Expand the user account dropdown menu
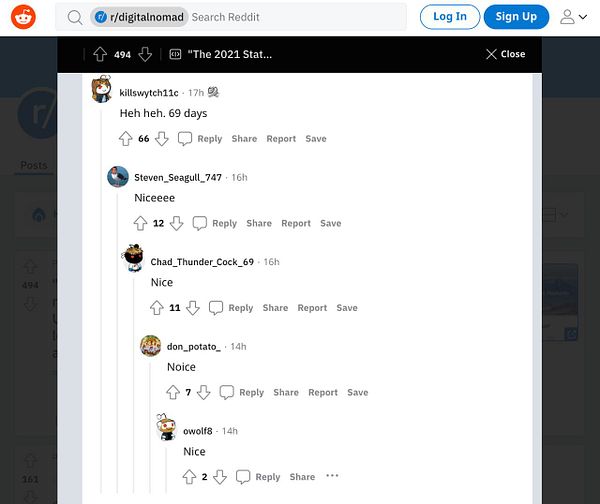This screenshot has width=600, height=504. 573,17
